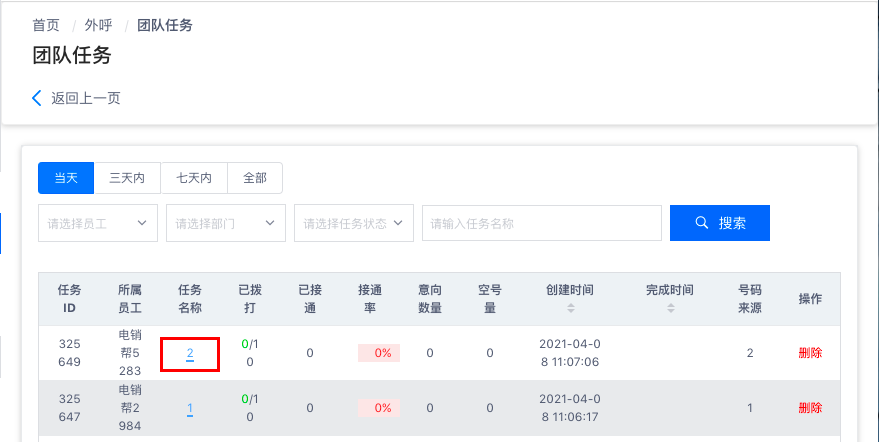Expand the 请选择部门 dropdown

[x=226, y=223]
